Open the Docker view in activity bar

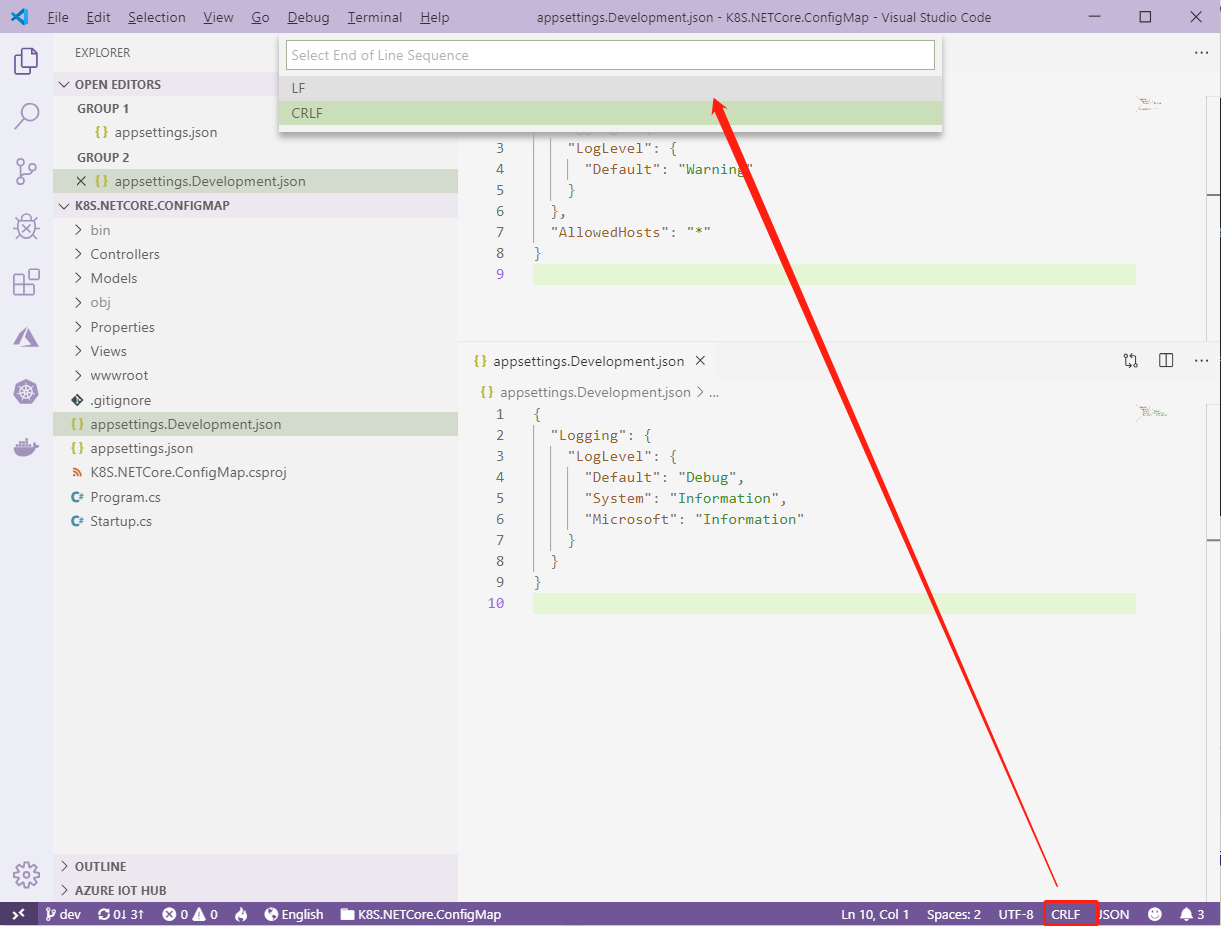[x=26, y=447]
